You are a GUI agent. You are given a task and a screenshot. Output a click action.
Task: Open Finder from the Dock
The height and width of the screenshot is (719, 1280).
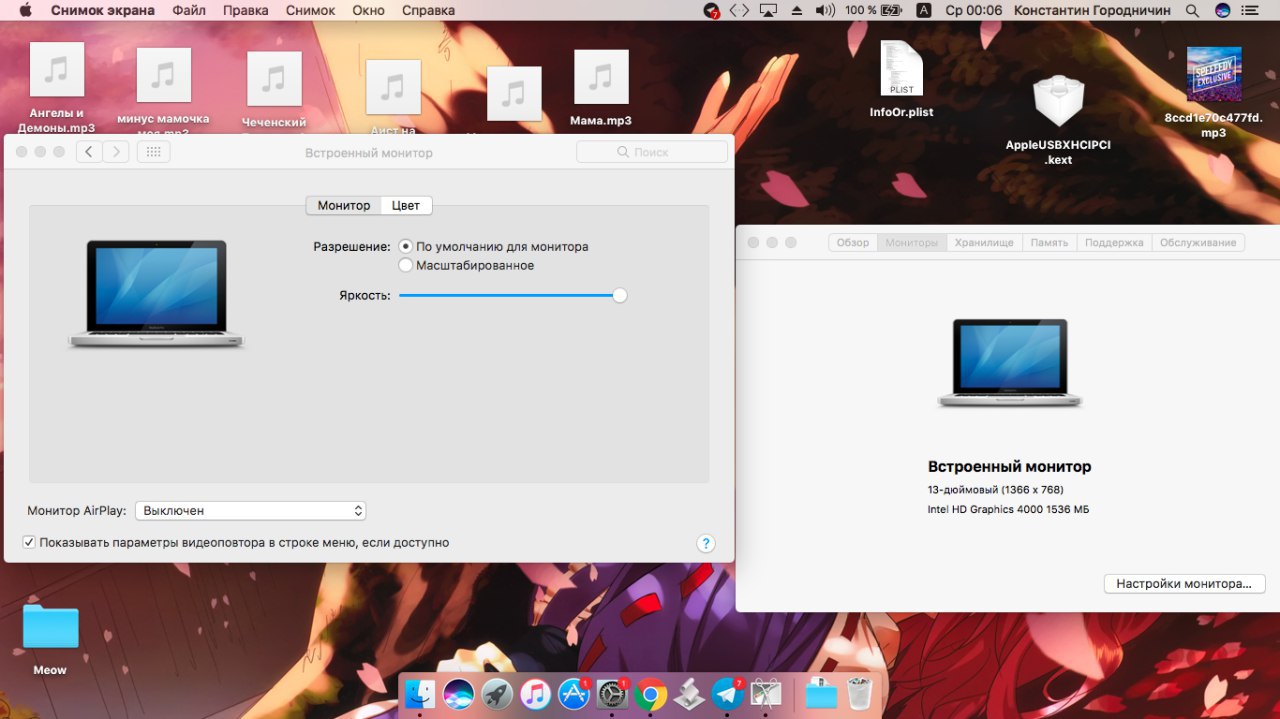420,693
